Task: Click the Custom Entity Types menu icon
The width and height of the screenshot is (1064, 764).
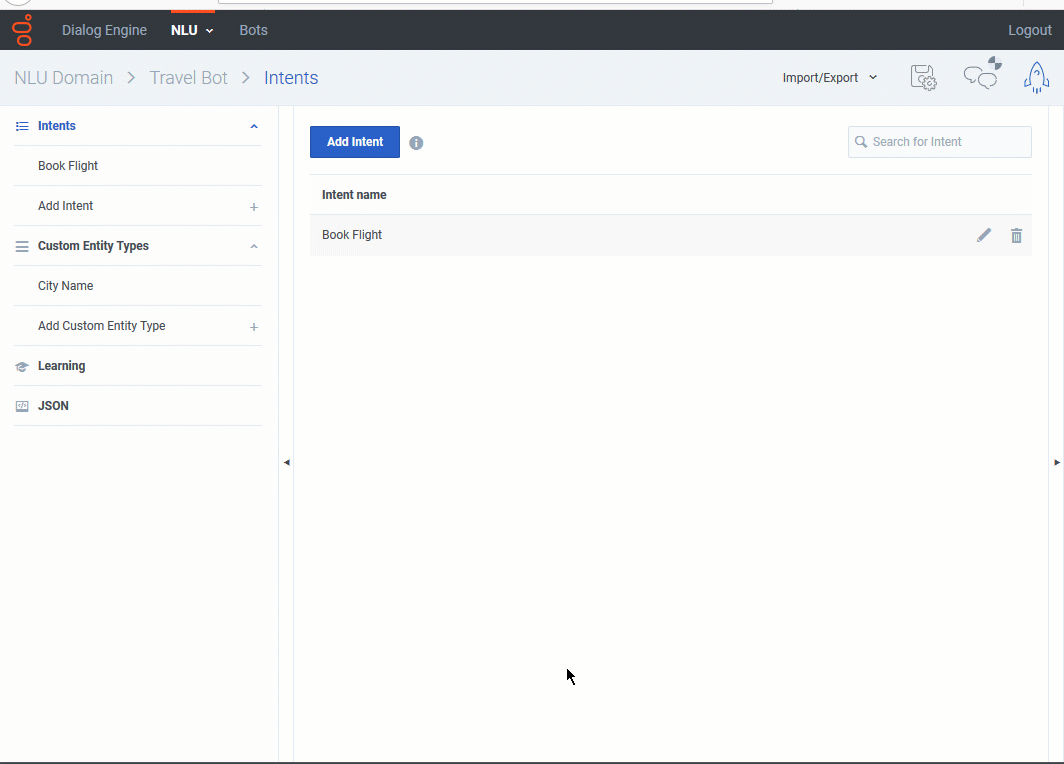Action: (x=22, y=246)
